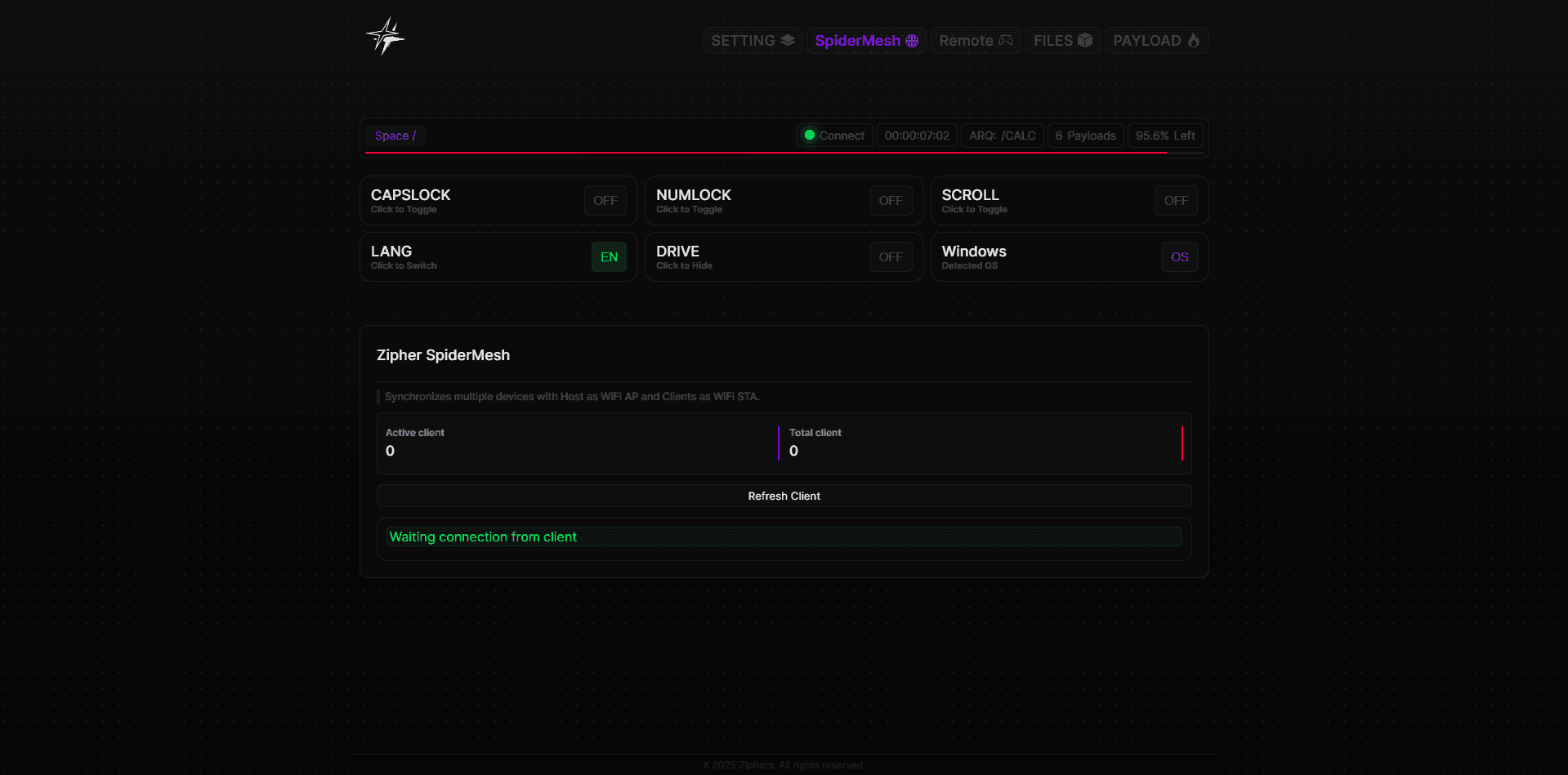
Task: Click the cube icon beside FILES
Action: (1085, 40)
